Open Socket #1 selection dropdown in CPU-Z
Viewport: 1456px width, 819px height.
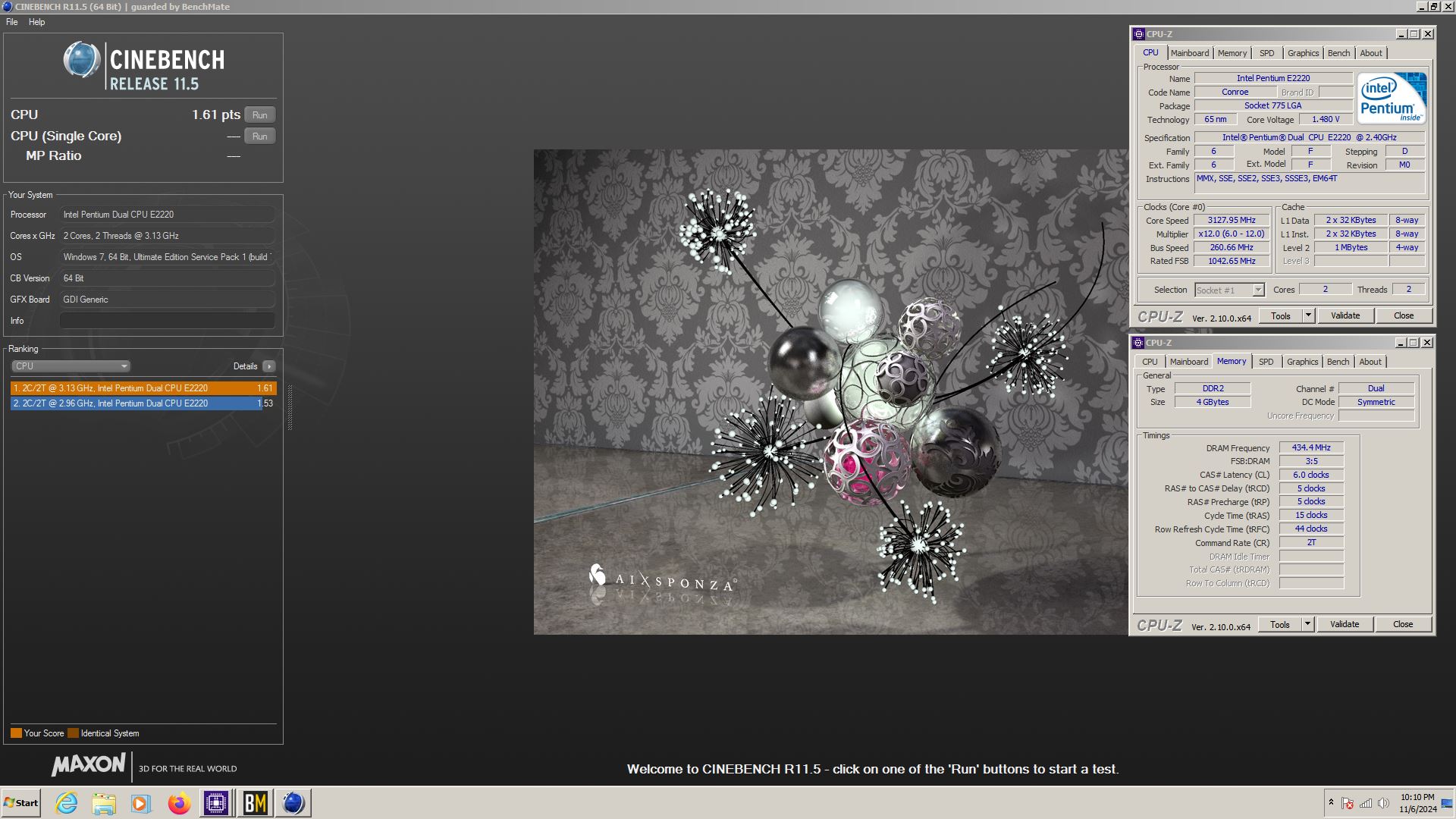click(1229, 290)
